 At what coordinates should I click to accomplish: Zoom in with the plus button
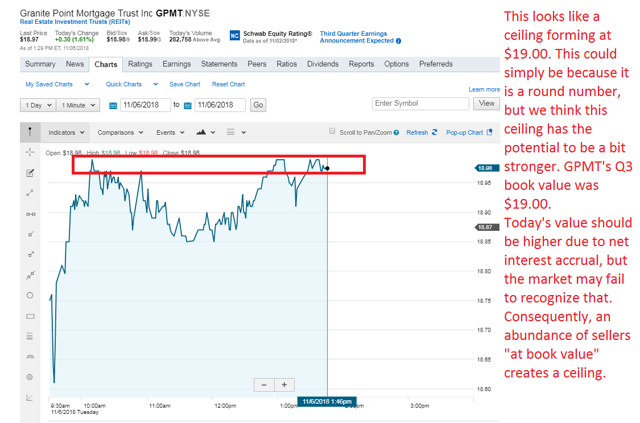coord(284,385)
